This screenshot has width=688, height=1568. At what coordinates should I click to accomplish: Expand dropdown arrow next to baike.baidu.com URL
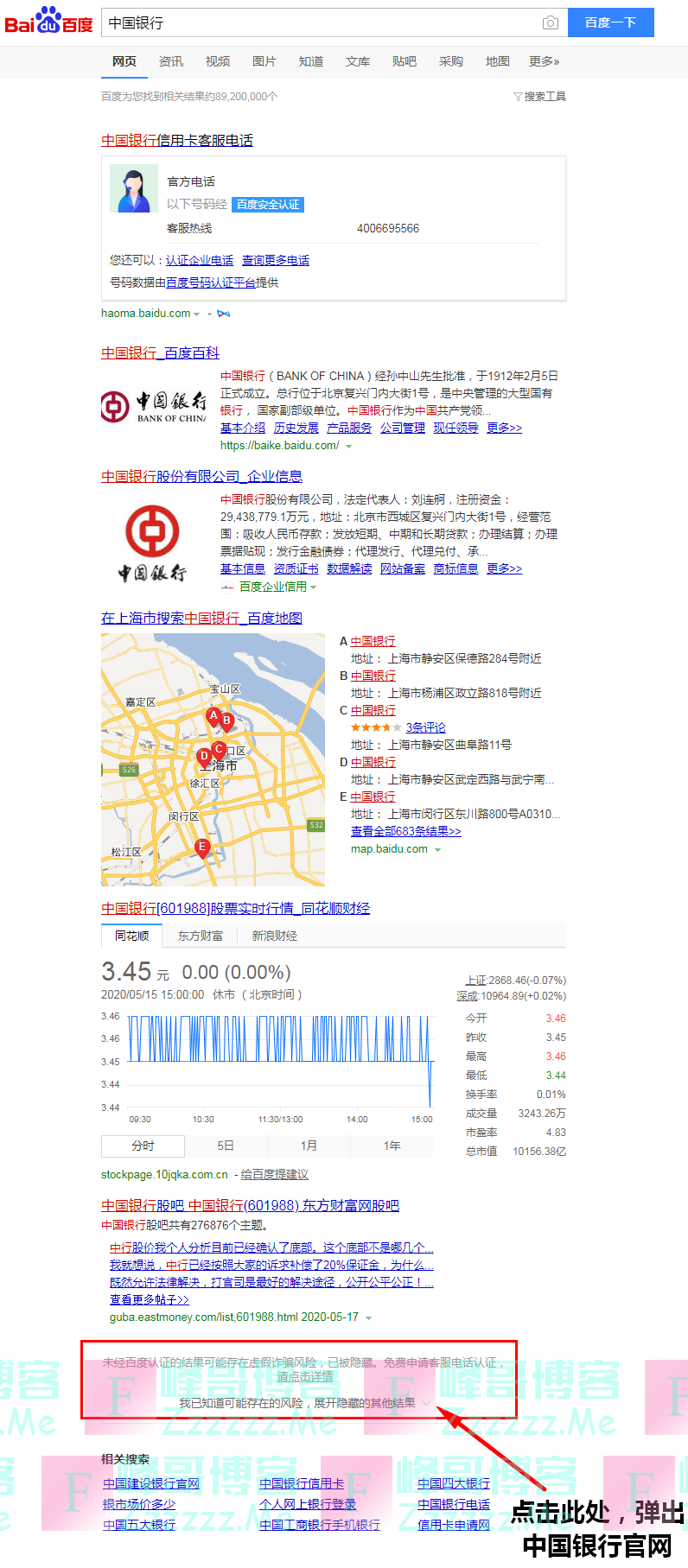(x=349, y=447)
